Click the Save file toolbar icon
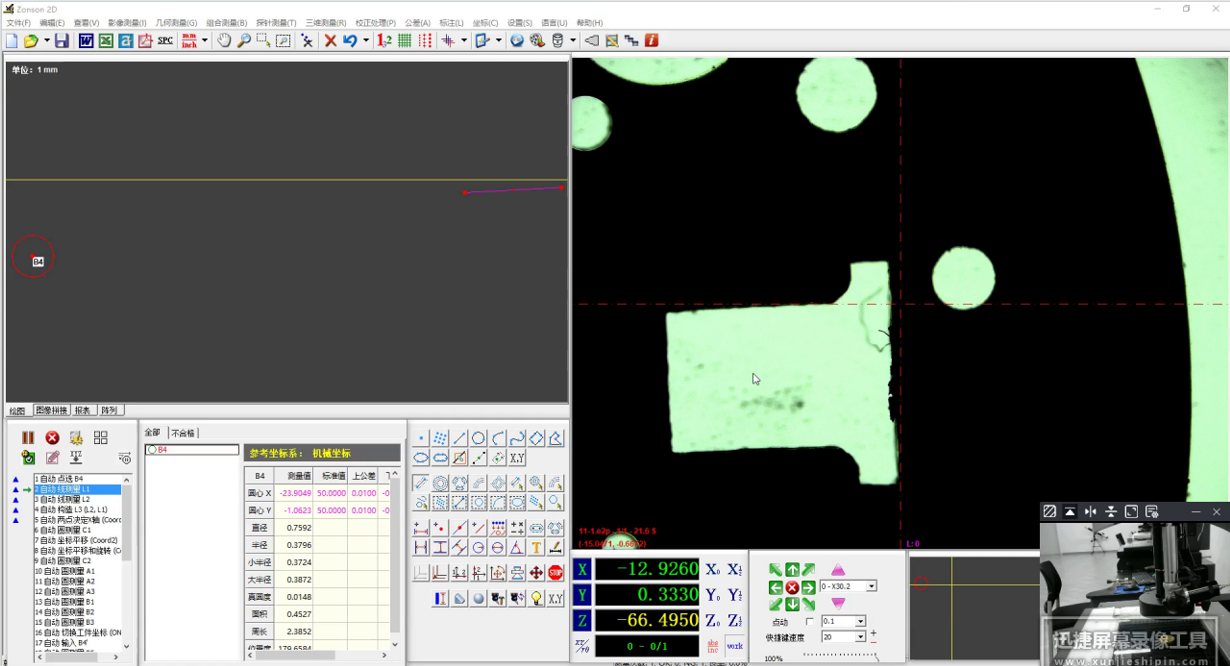 [62, 41]
